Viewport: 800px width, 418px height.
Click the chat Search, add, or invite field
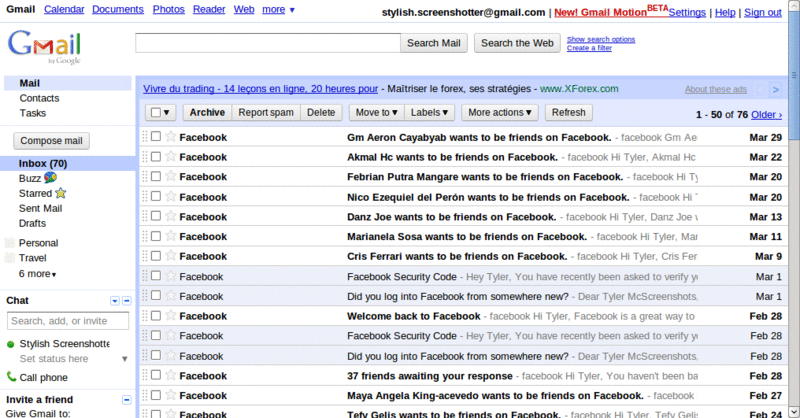pyautogui.click(x=68, y=321)
